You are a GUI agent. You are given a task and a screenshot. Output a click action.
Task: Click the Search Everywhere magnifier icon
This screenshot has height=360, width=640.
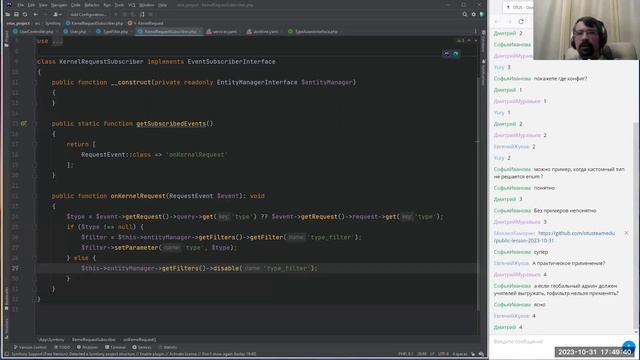click(464, 14)
